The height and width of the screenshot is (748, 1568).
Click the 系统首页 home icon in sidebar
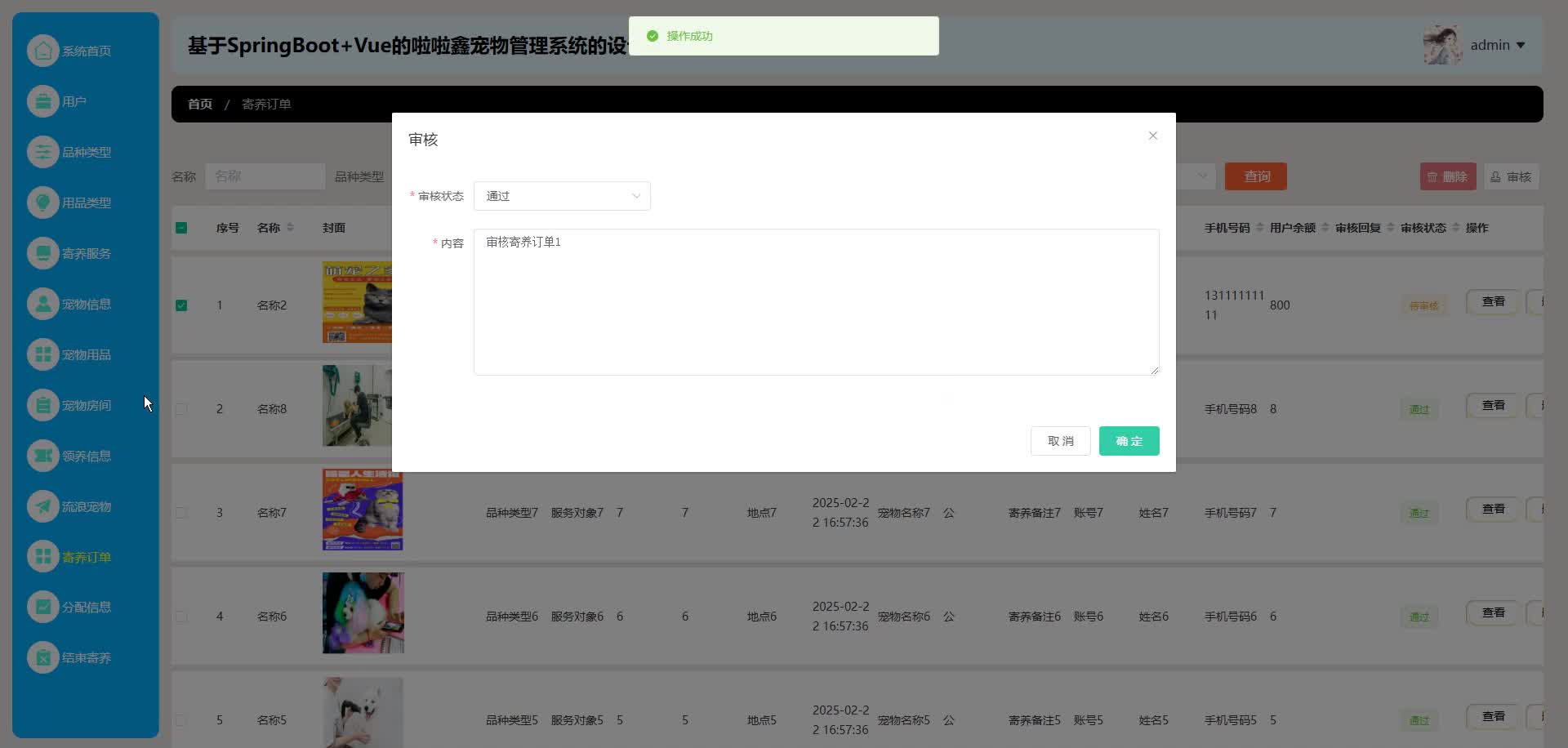[x=43, y=51]
